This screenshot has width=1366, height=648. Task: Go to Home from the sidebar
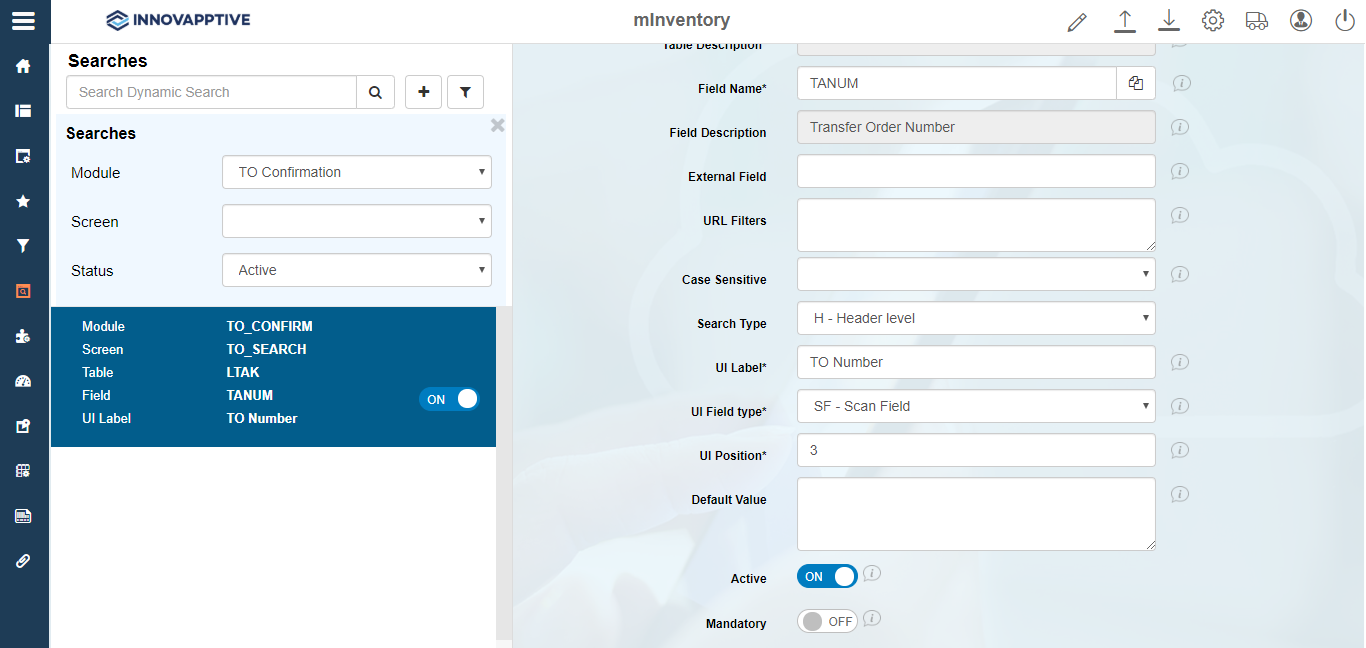click(x=23, y=66)
